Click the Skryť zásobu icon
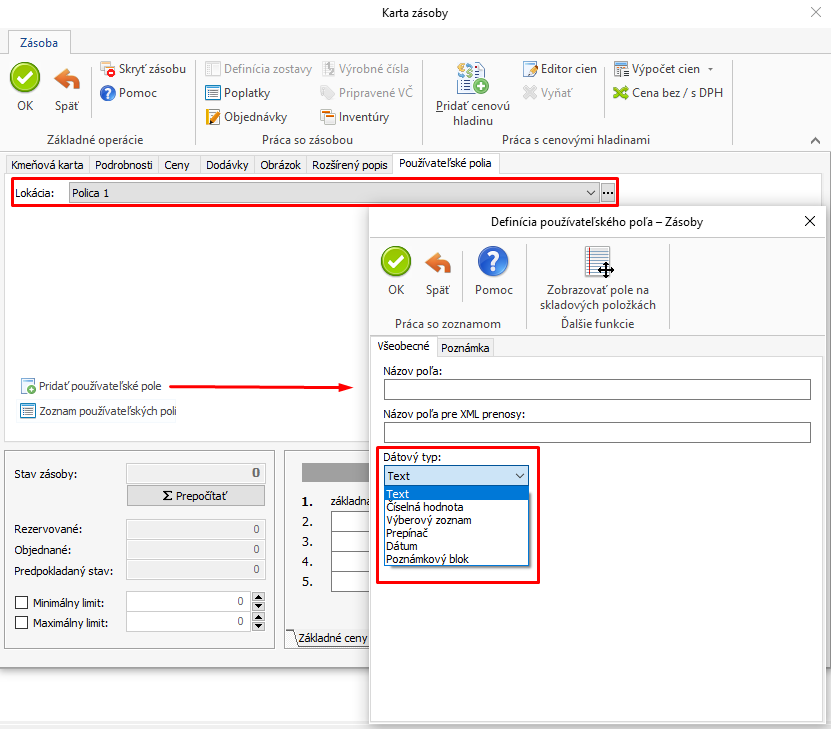This screenshot has height=729, width=831. (x=109, y=70)
